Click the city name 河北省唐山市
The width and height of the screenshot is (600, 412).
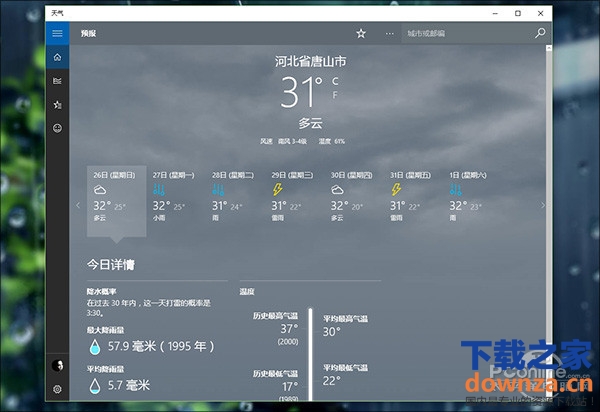pos(310,61)
